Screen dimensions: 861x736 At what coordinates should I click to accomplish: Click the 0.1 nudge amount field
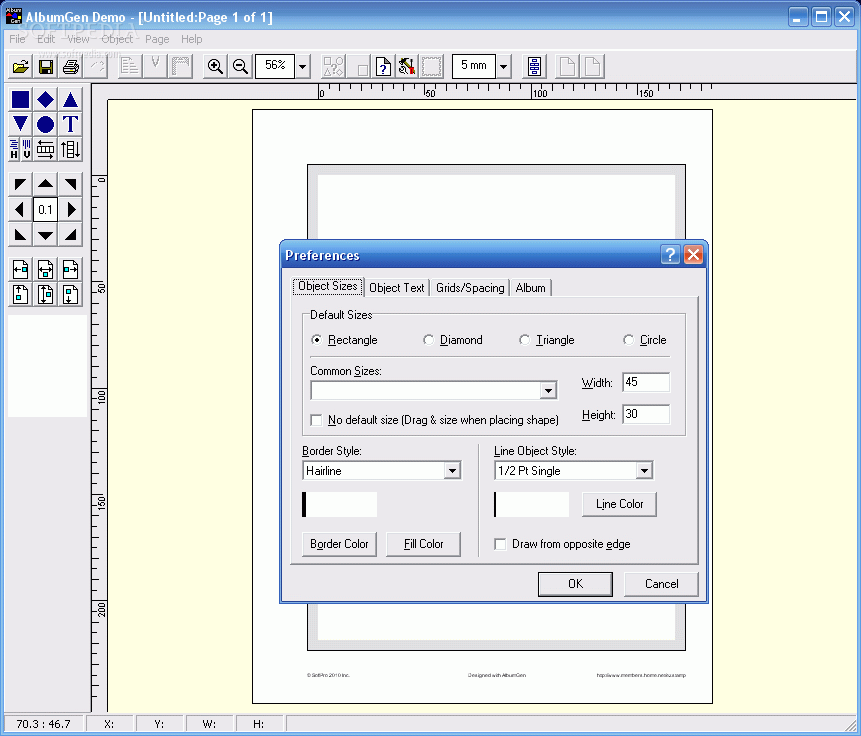(46, 209)
